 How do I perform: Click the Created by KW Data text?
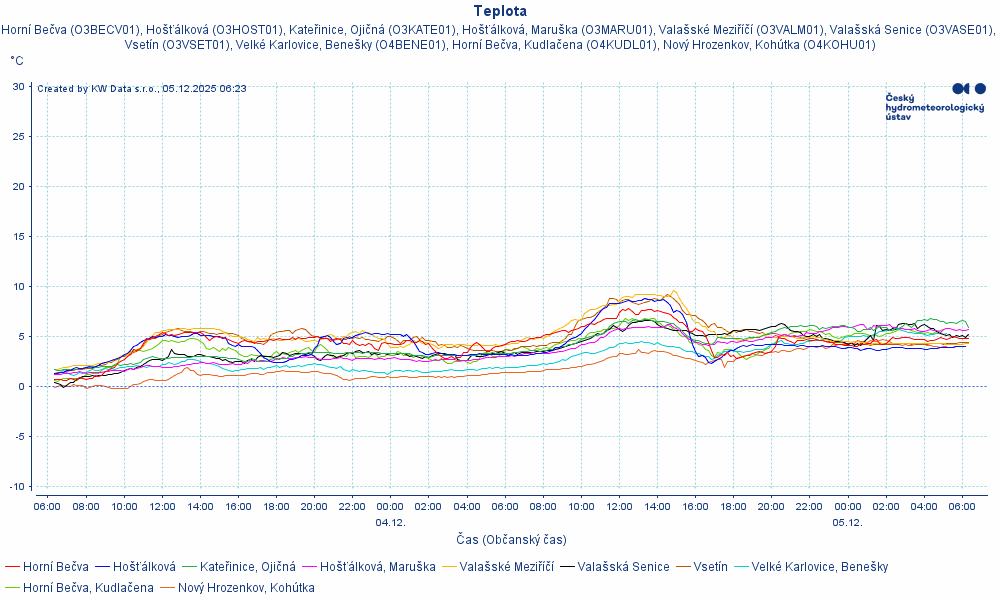[x=142, y=89]
